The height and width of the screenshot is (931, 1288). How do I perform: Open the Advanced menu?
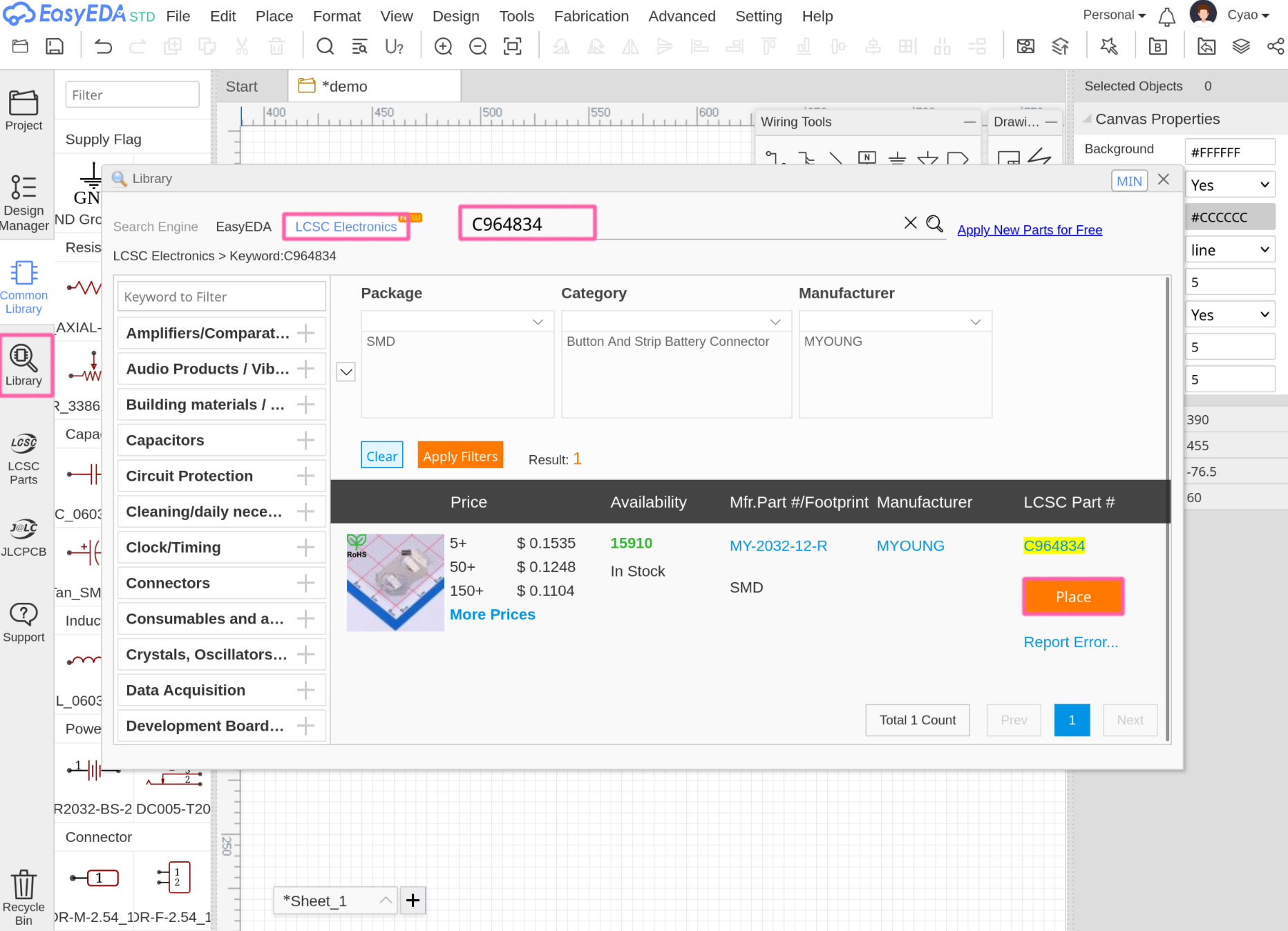click(x=682, y=16)
